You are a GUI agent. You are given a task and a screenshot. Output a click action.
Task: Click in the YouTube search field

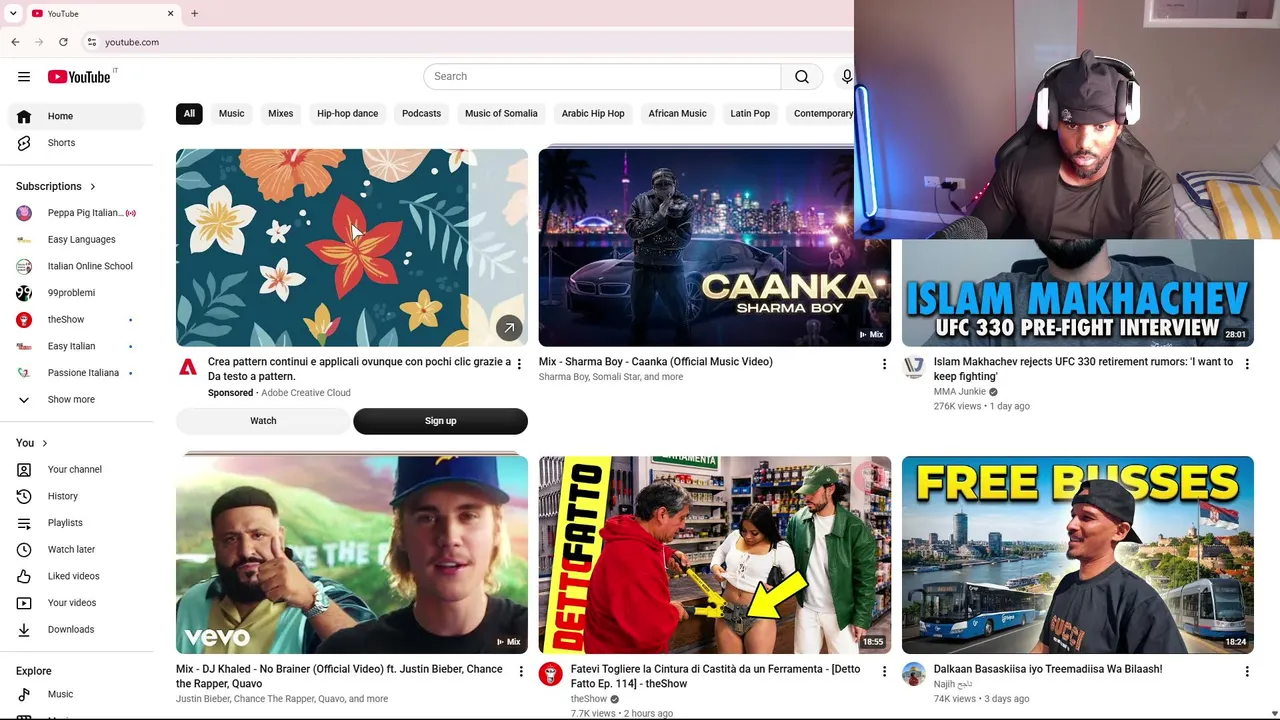pyautogui.click(x=602, y=77)
